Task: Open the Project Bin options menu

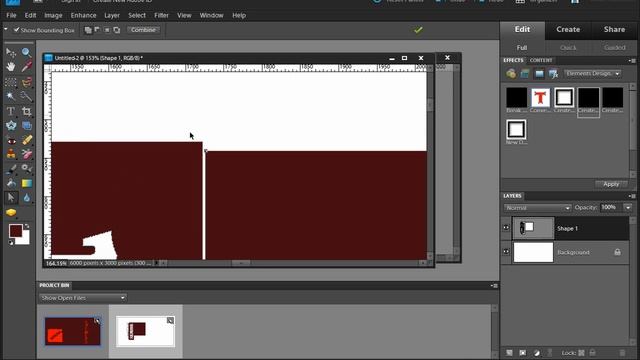Action: 494,285
